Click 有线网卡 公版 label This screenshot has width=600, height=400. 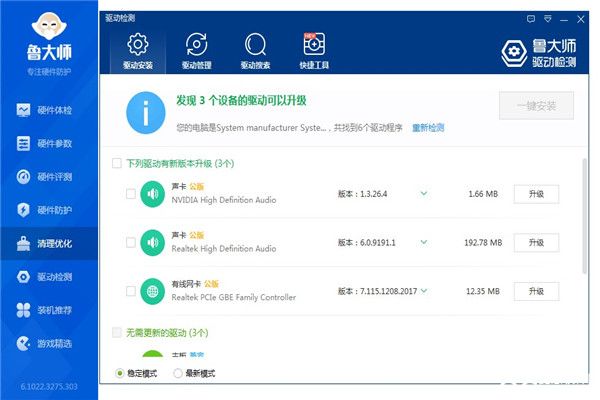(195, 284)
